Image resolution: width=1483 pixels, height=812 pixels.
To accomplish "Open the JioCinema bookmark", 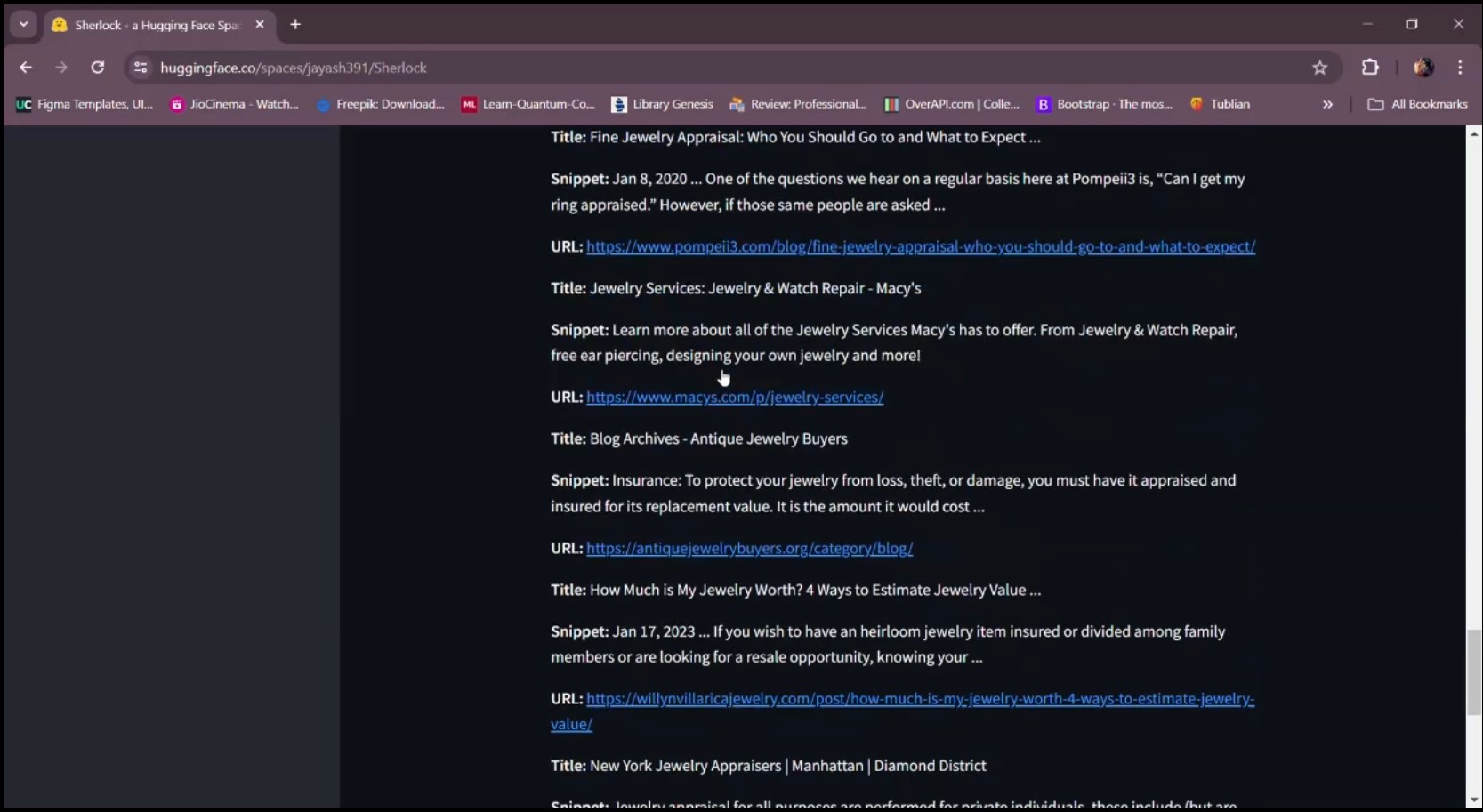I will click(x=235, y=104).
